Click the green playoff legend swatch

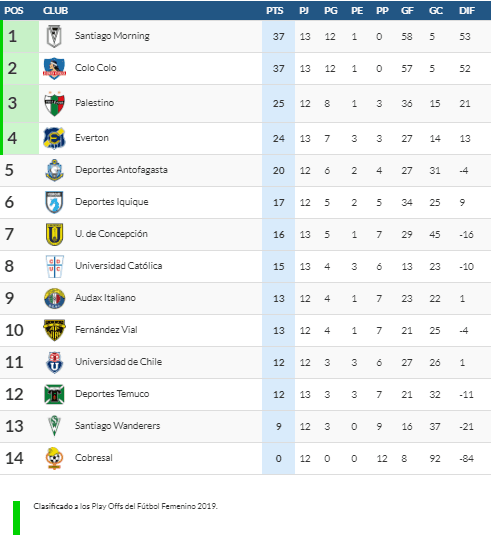click(16, 518)
